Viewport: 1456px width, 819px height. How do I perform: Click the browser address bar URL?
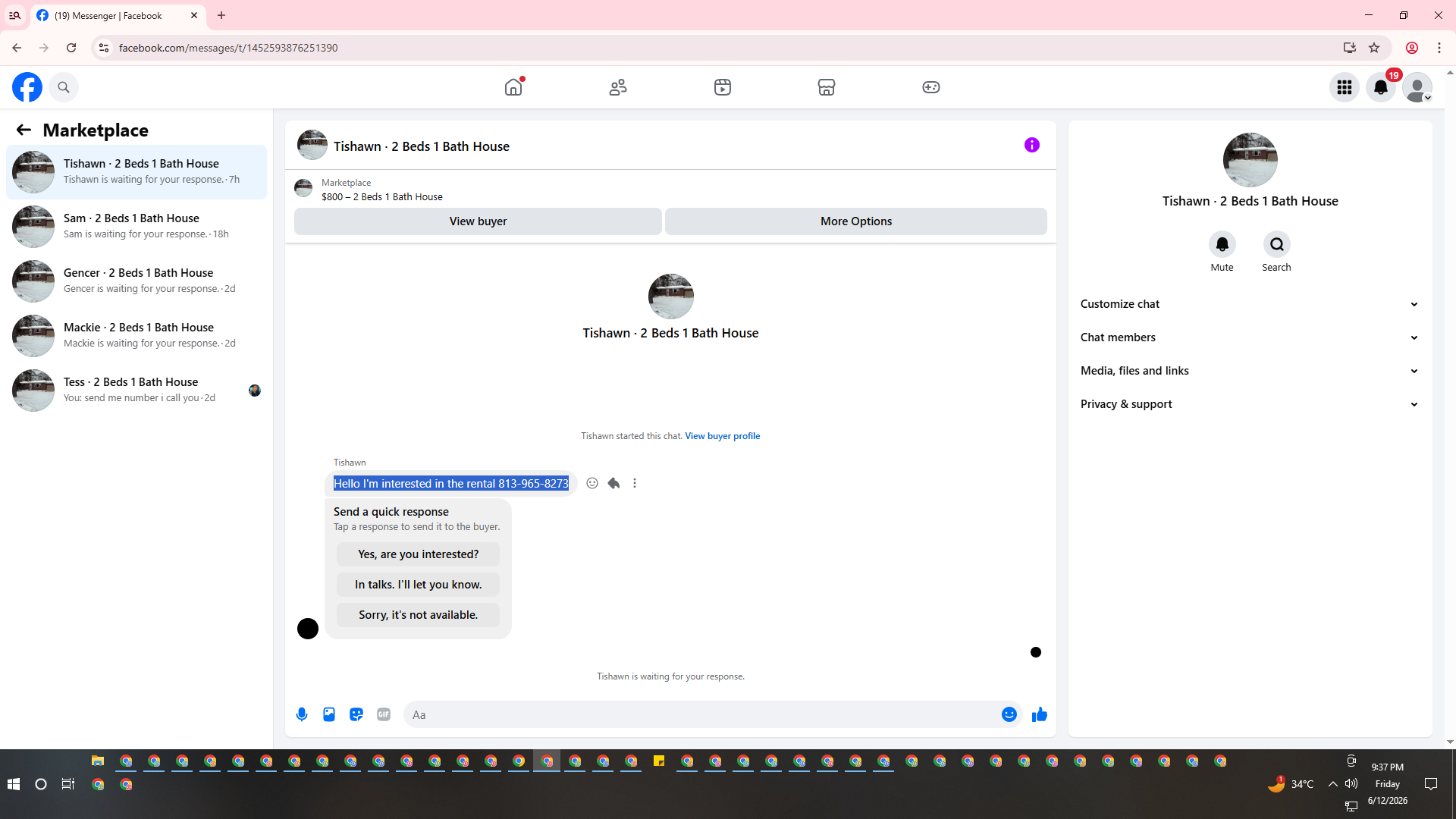[x=228, y=48]
